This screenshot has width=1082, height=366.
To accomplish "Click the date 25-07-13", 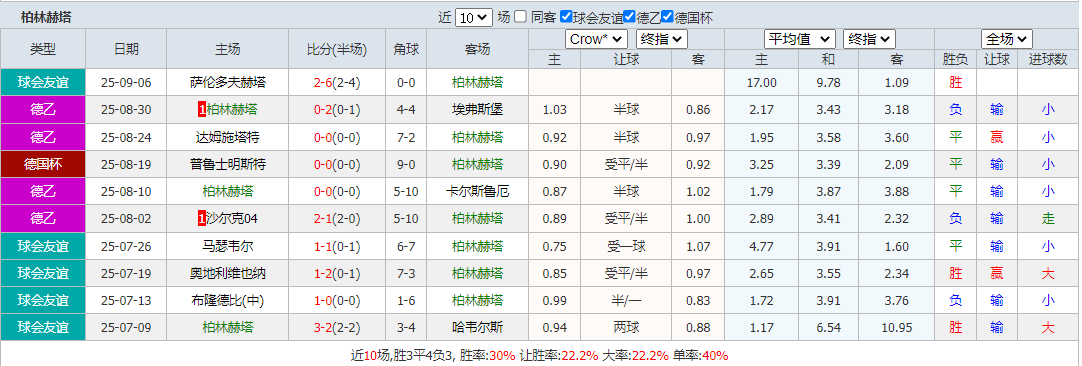I will pos(126,301).
